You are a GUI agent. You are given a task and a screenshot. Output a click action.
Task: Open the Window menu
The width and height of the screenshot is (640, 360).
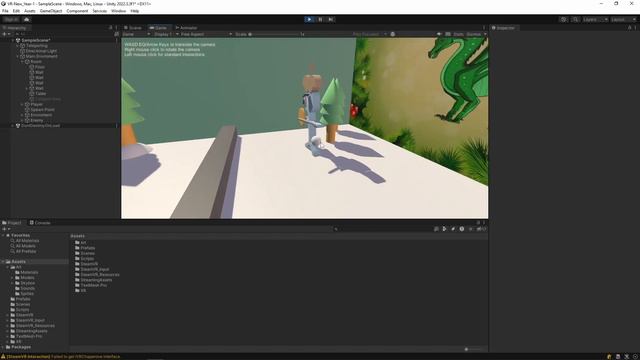119,11
